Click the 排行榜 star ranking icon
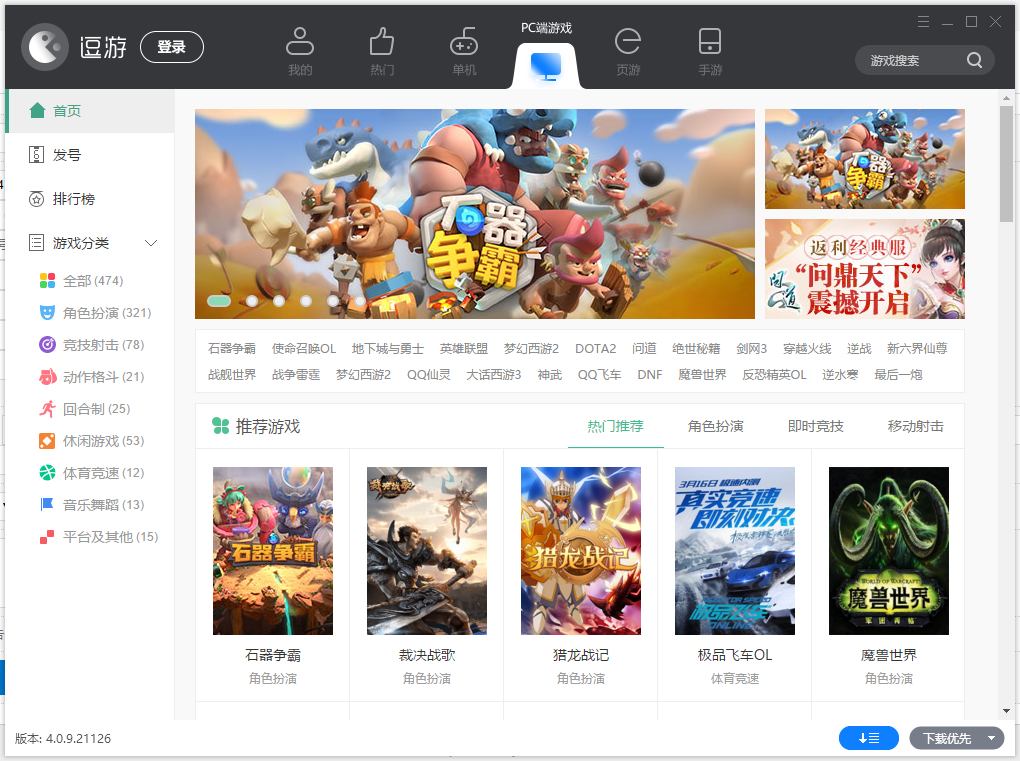The width and height of the screenshot is (1020, 761). pyautogui.click(x=36, y=199)
